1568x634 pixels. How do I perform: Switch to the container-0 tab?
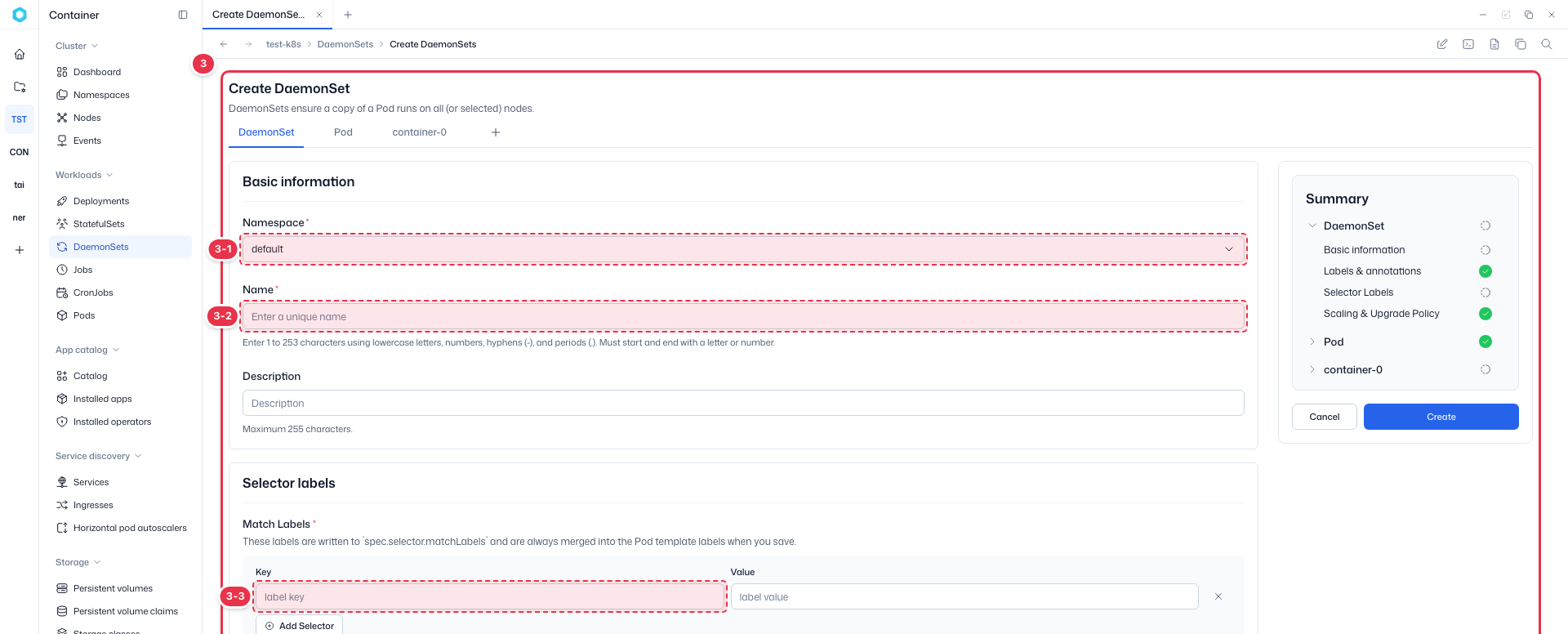(x=419, y=132)
